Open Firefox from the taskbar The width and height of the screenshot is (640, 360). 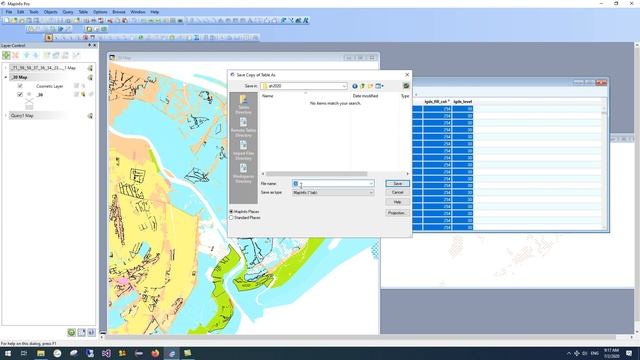pyautogui.click(x=155, y=353)
